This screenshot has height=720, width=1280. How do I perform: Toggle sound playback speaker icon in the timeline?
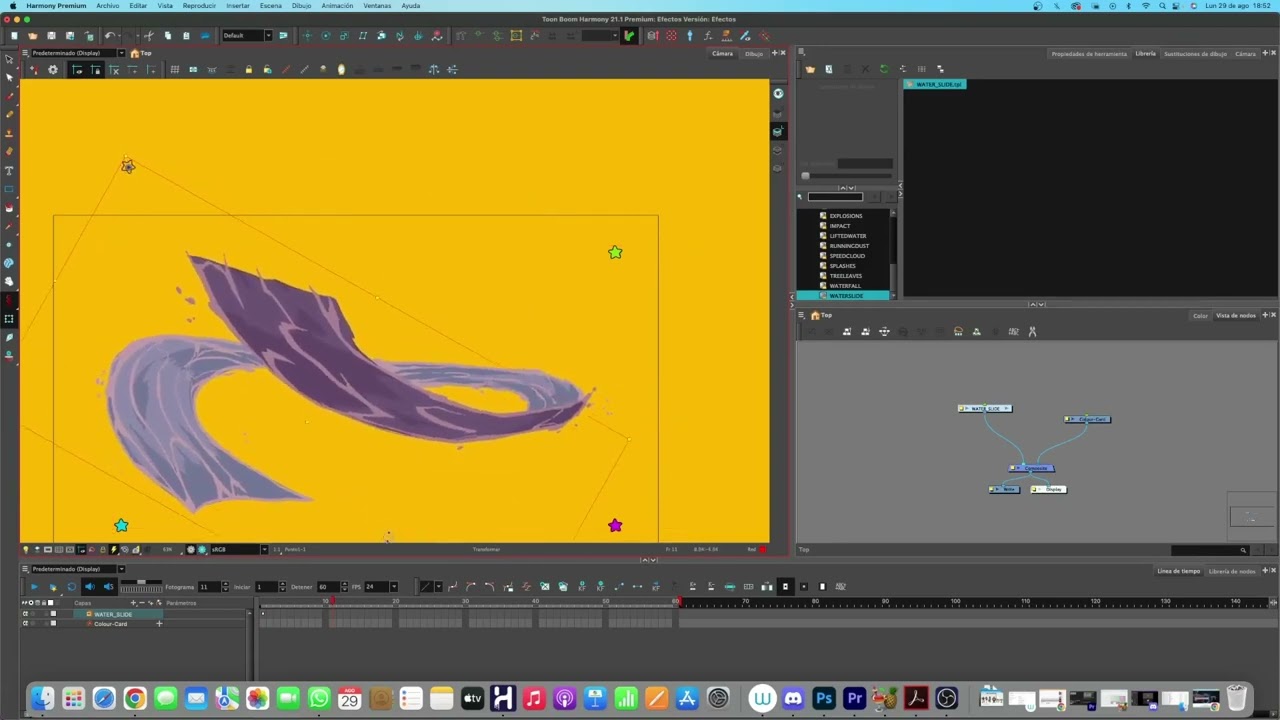90,587
